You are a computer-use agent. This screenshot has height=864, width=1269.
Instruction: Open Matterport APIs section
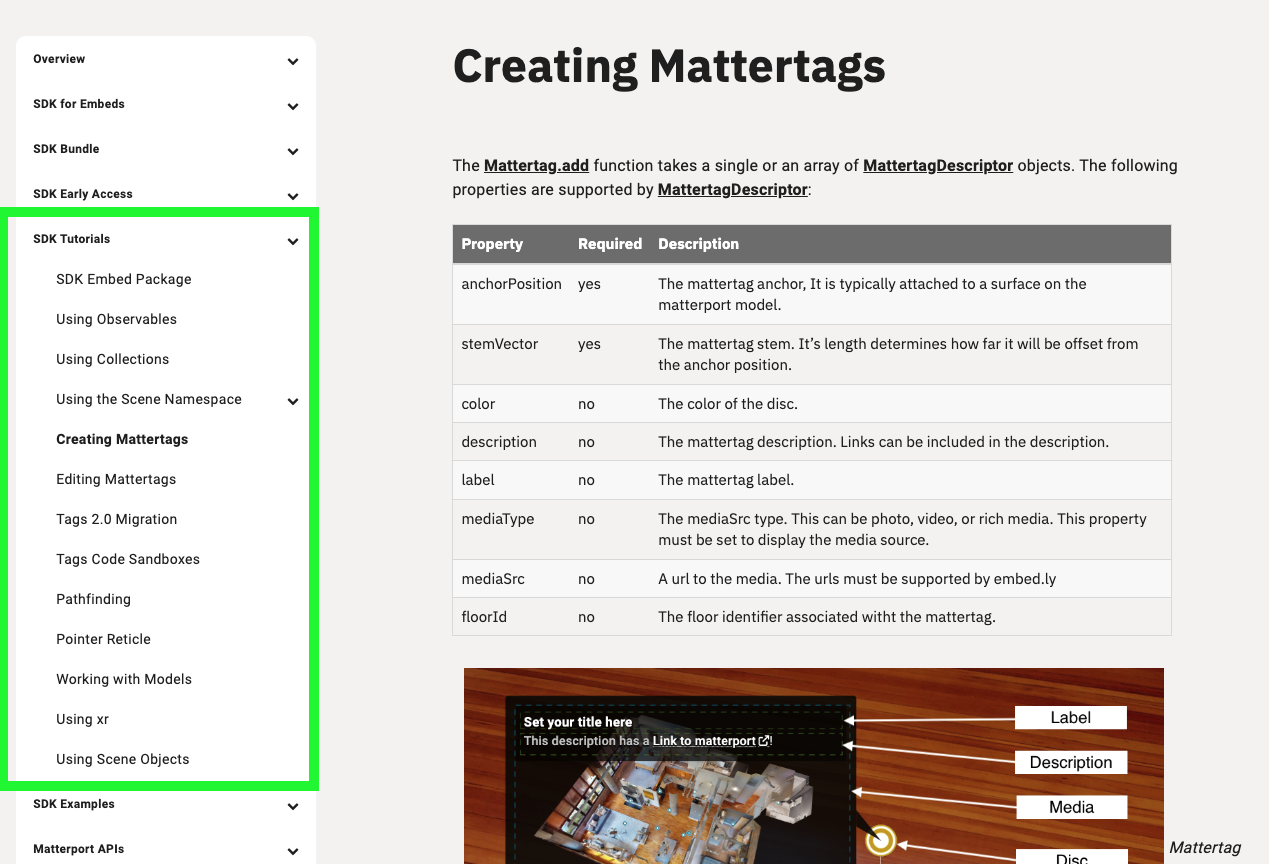pos(79,849)
